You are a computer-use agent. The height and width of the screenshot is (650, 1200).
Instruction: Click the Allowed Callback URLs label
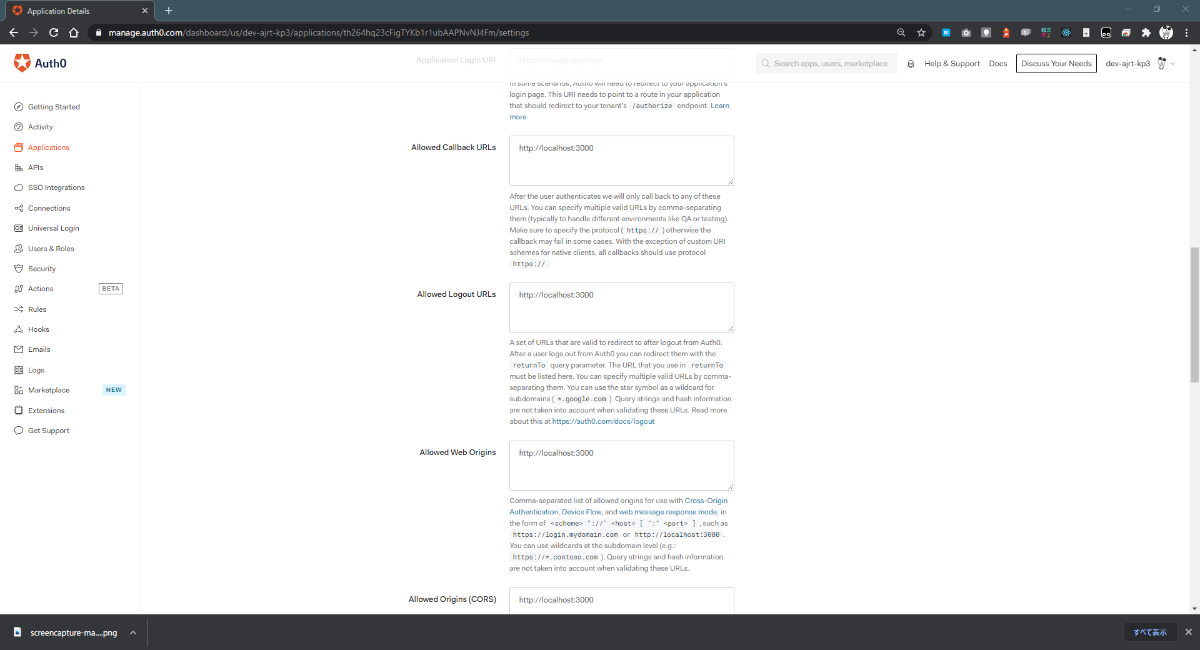click(x=454, y=147)
